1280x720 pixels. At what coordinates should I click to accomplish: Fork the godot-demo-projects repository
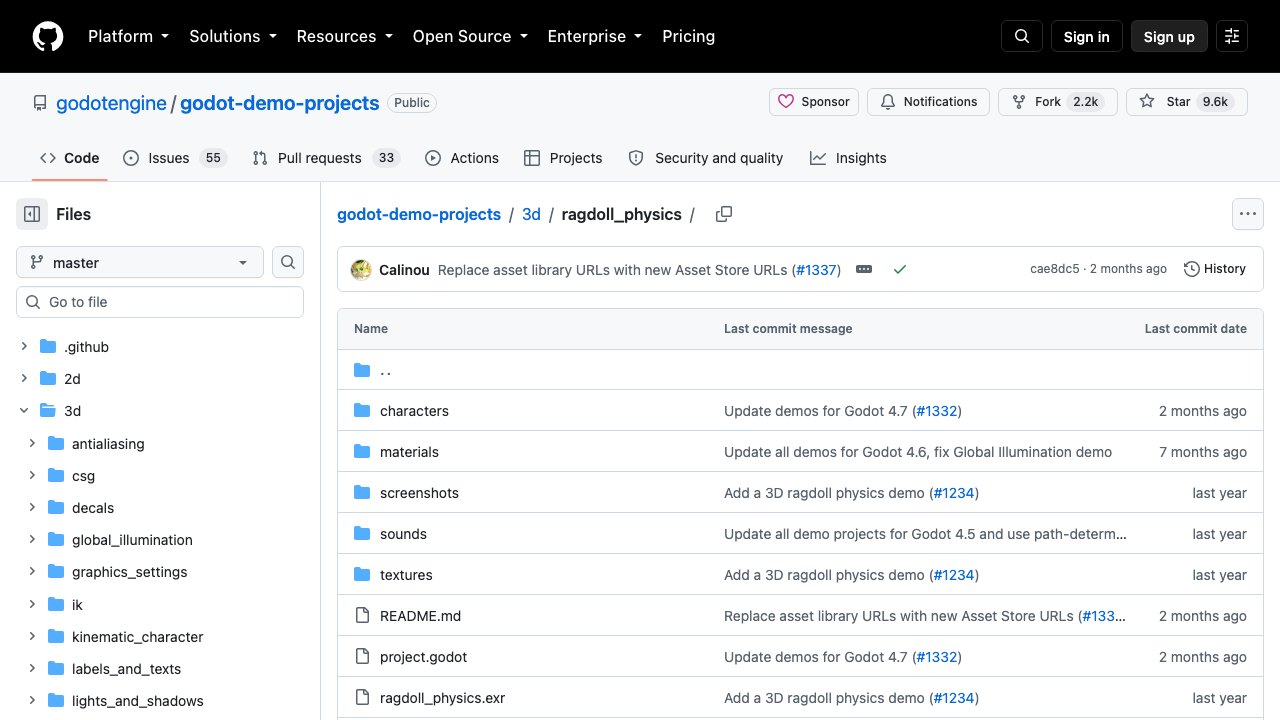point(1058,102)
